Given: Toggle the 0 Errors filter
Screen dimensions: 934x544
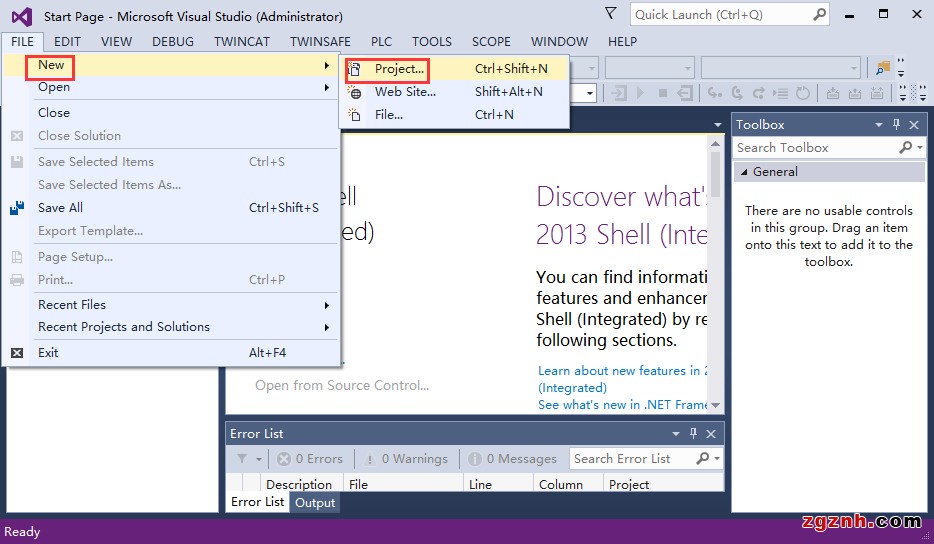Looking at the screenshot, I should (x=310, y=459).
